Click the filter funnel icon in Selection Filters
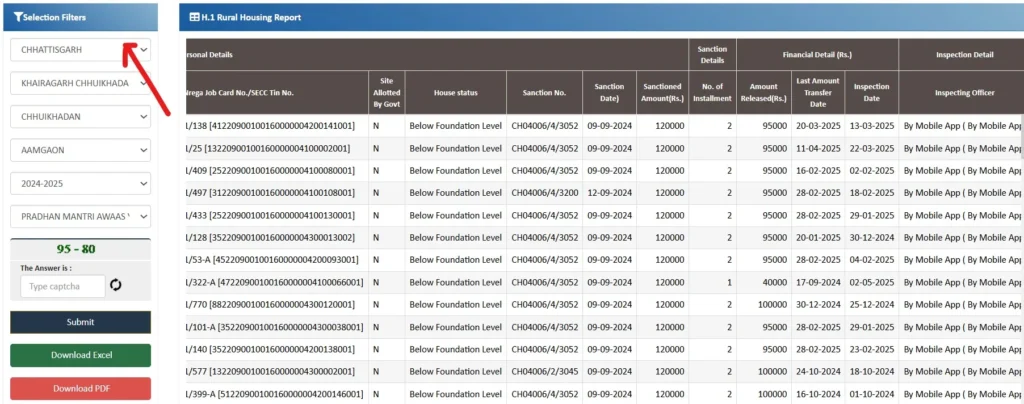The height and width of the screenshot is (404, 1024). point(18,18)
